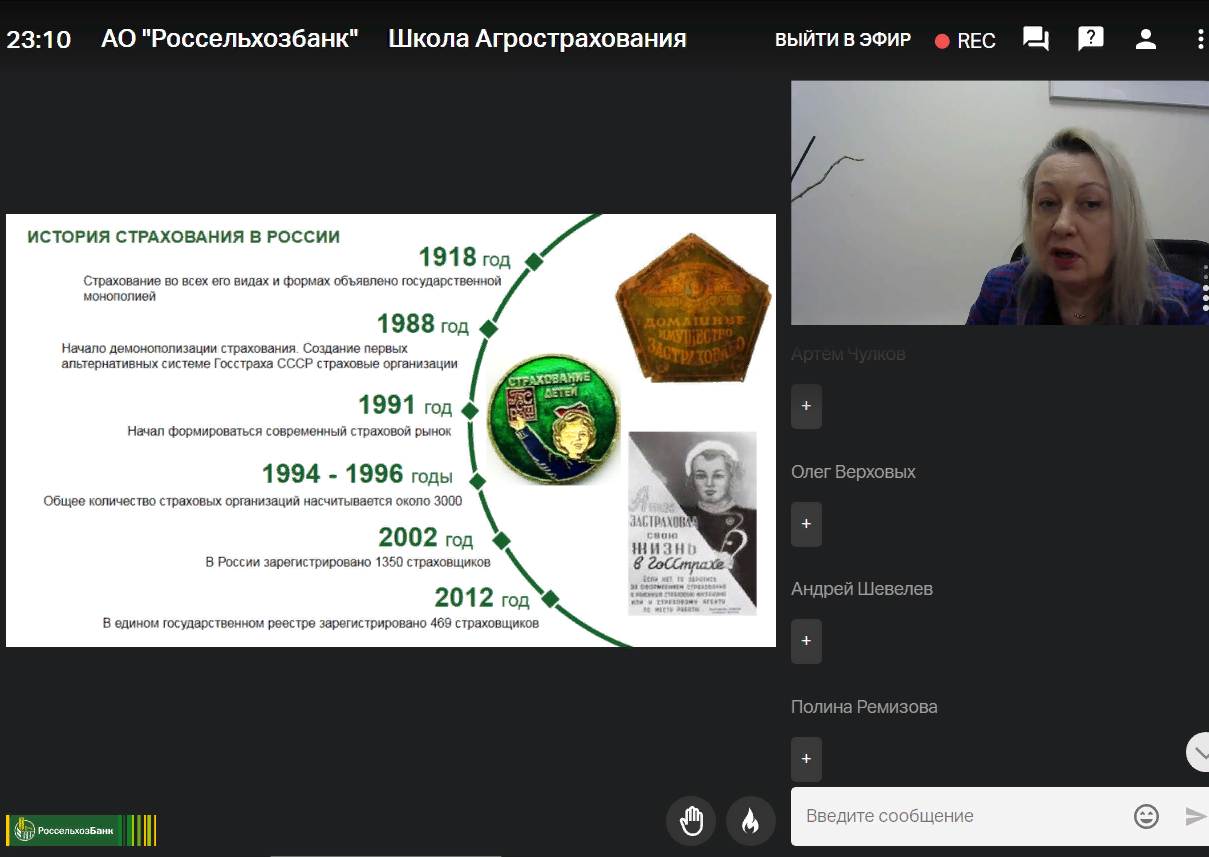This screenshot has width=1209, height=857.
Task: Click the presentation slide История страхования в России
Action: point(391,430)
